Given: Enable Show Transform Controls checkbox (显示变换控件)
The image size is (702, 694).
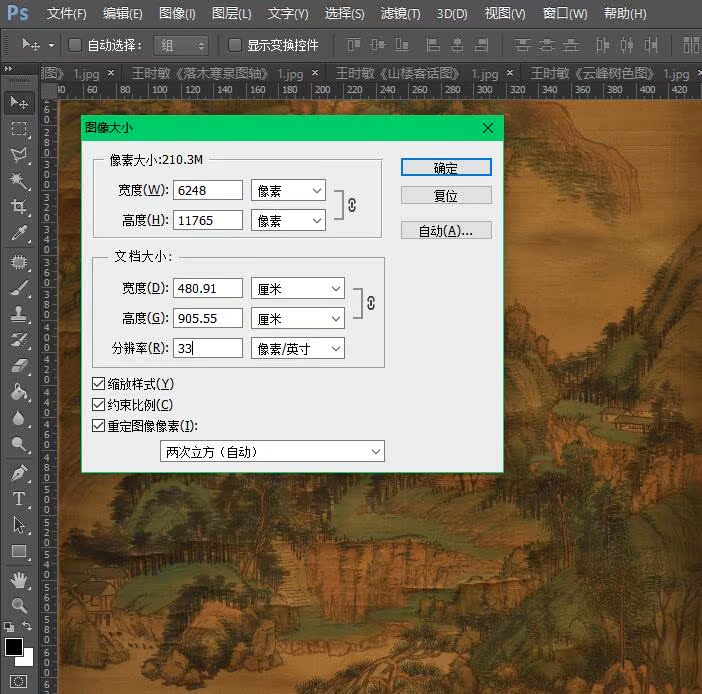Looking at the screenshot, I should pos(235,45).
